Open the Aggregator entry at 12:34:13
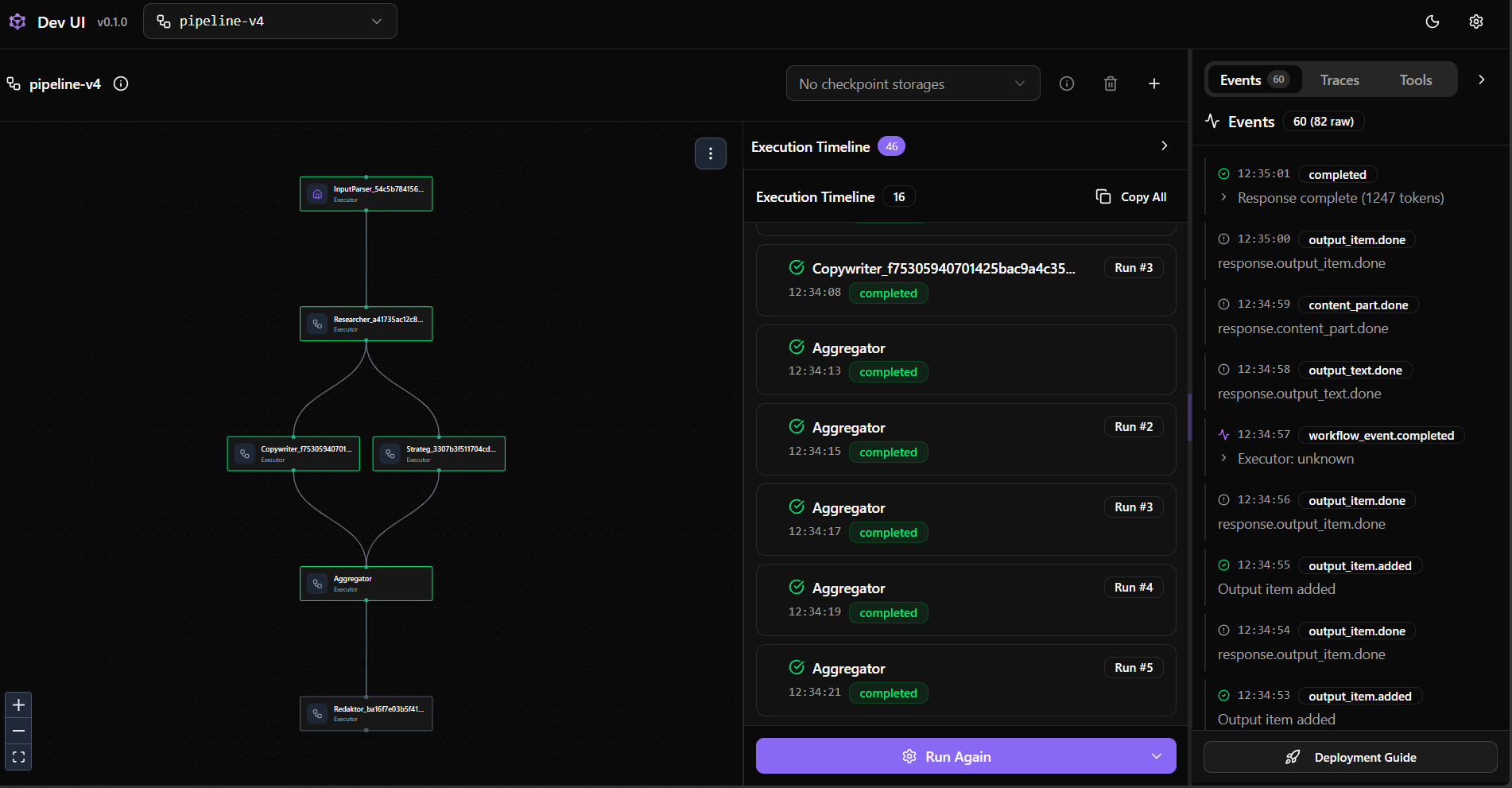 point(966,359)
